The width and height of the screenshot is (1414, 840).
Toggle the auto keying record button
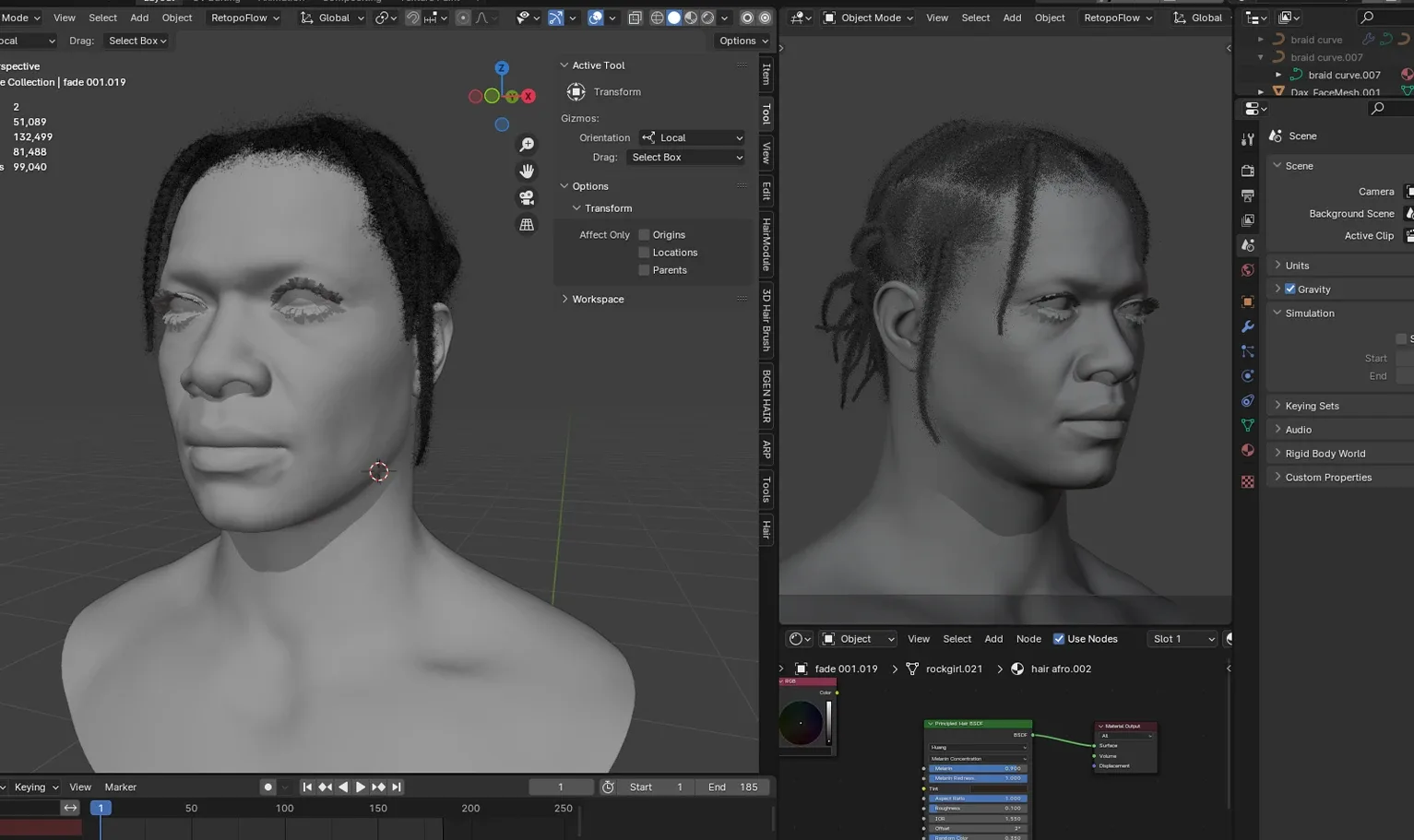(267, 787)
